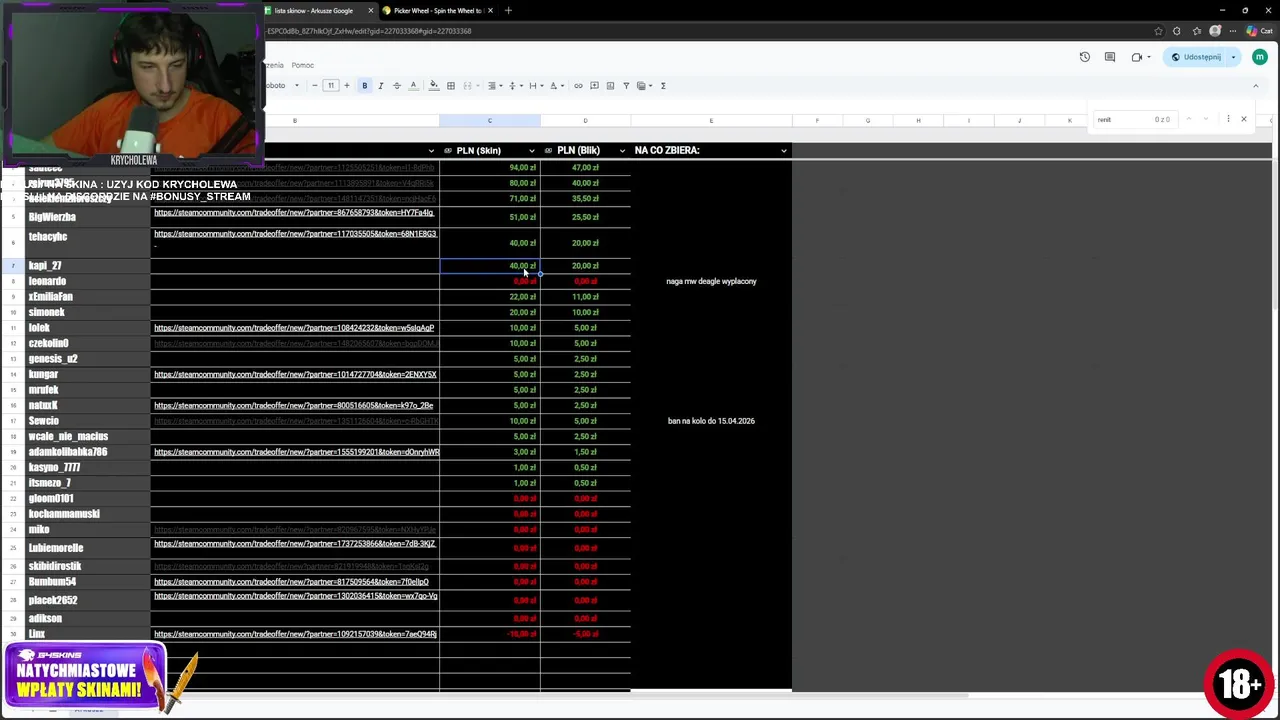Toggle bold formatting in the toolbar
The image size is (1280, 720).
pyautogui.click(x=364, y=86)
